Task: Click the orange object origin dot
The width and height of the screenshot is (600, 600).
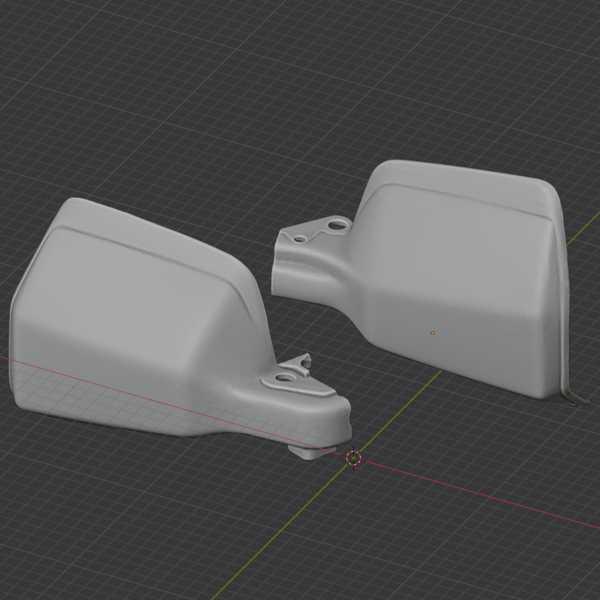Action: (x=433, y=333)
